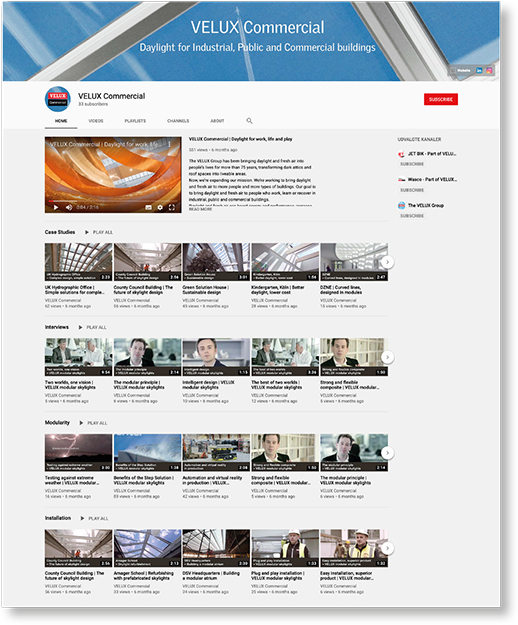
Task: Open Benefits of the Step Solution thumbnail
Action: pyautogui.click(x=147, y=453)
